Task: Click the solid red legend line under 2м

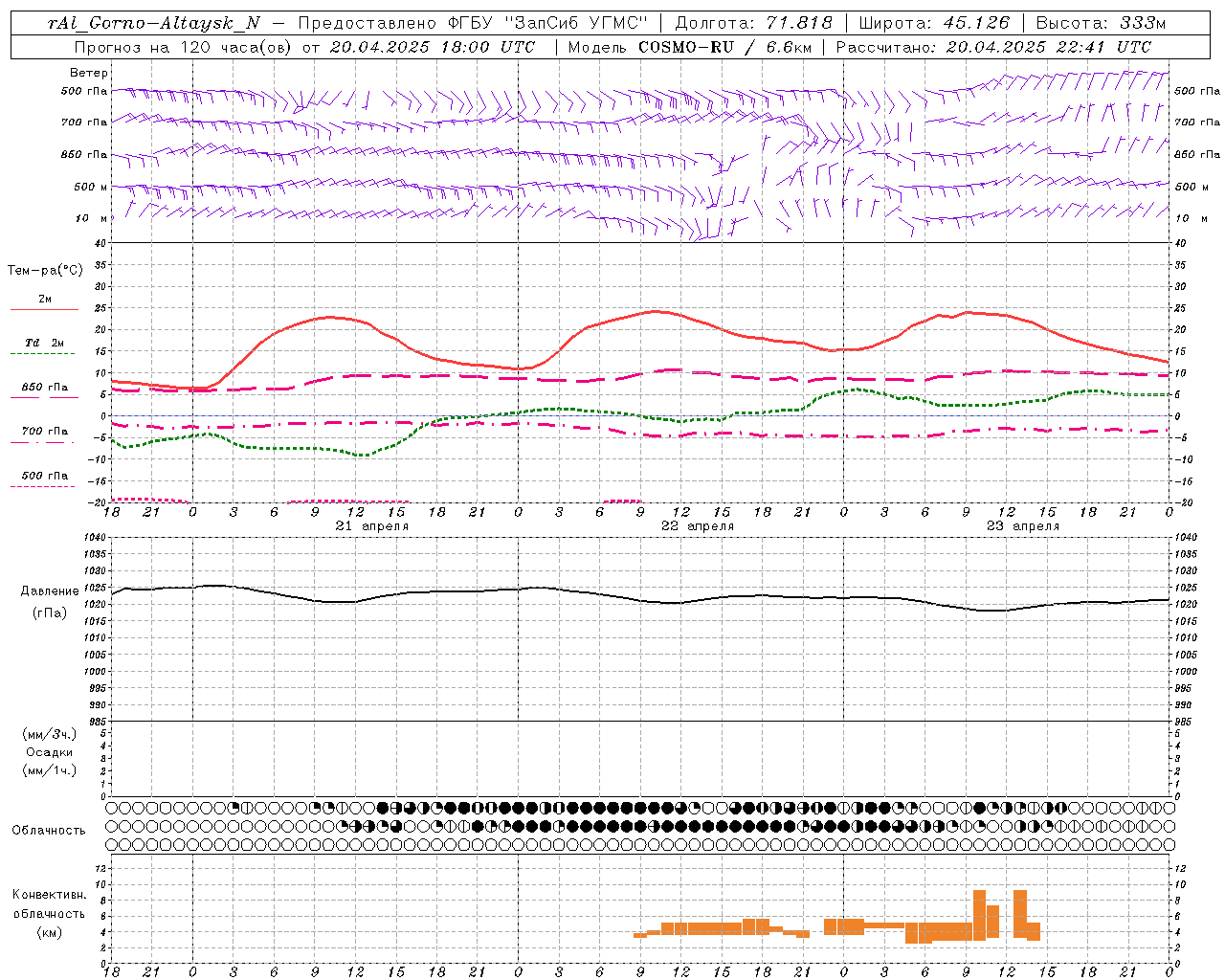Action: point(44,310)
